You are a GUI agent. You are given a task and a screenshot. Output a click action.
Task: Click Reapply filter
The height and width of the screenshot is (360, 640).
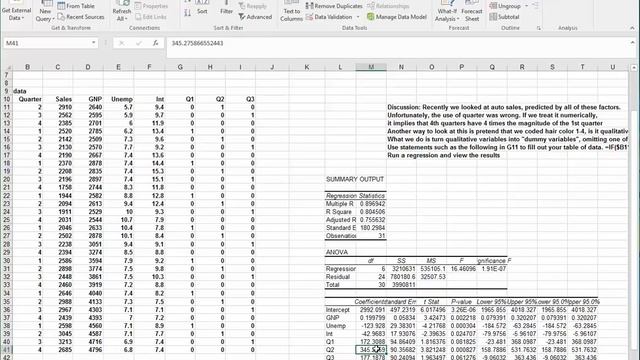(253, 6)
